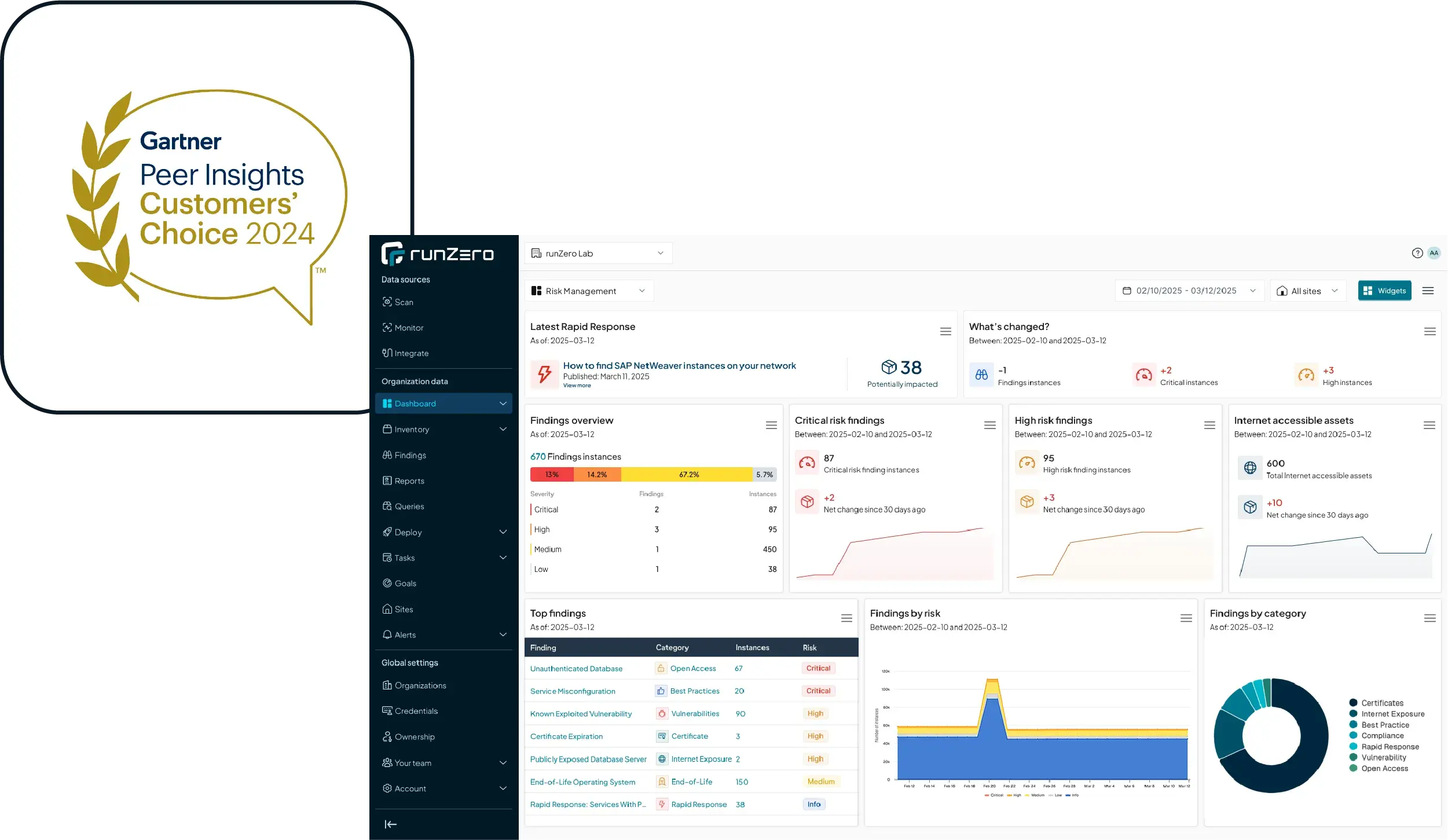
Task: Open the SAP NetWeaver rapid response link
Action: [679, 366]
